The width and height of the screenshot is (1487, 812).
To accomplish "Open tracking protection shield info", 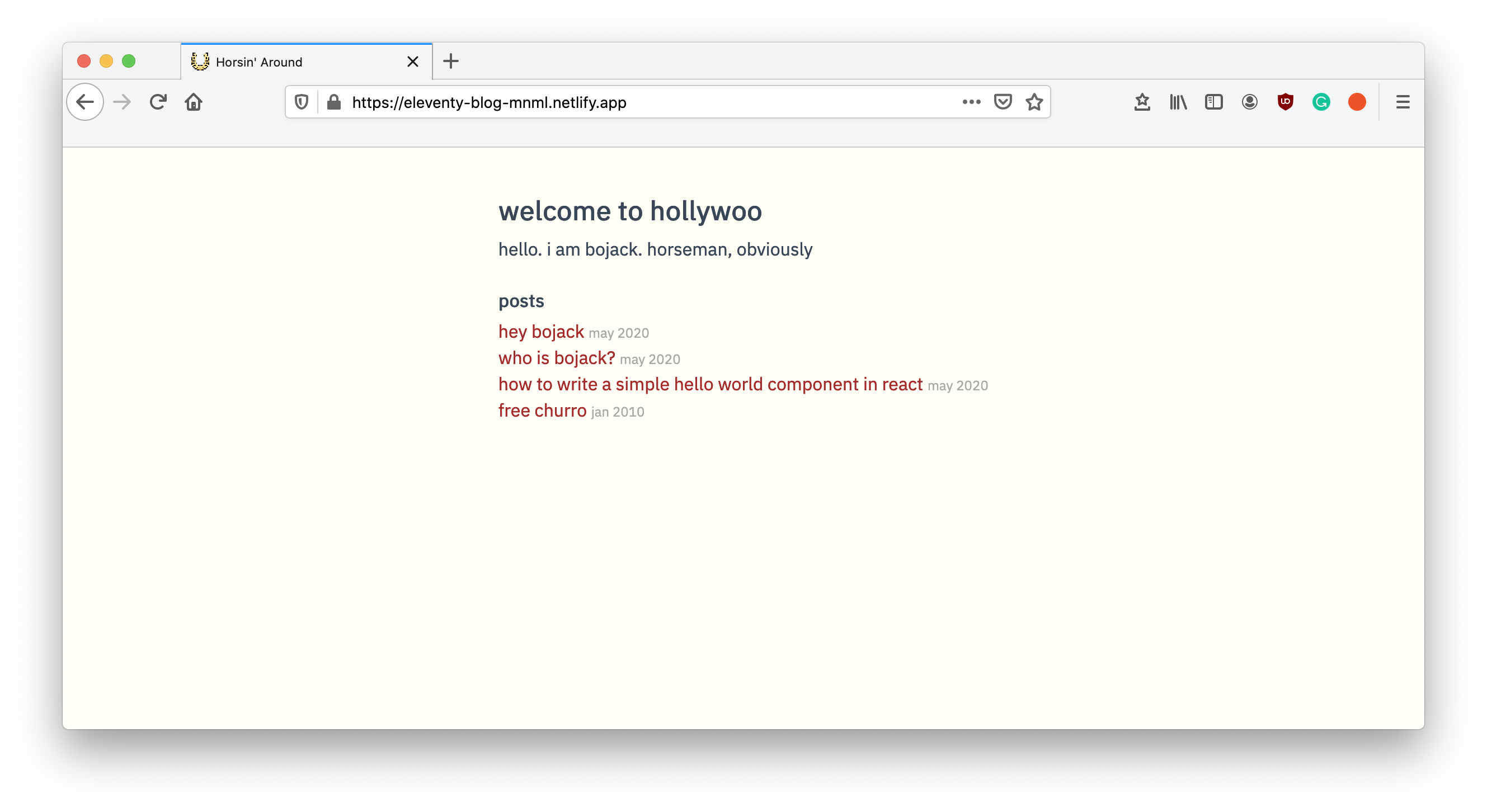I will click(302, 102).
